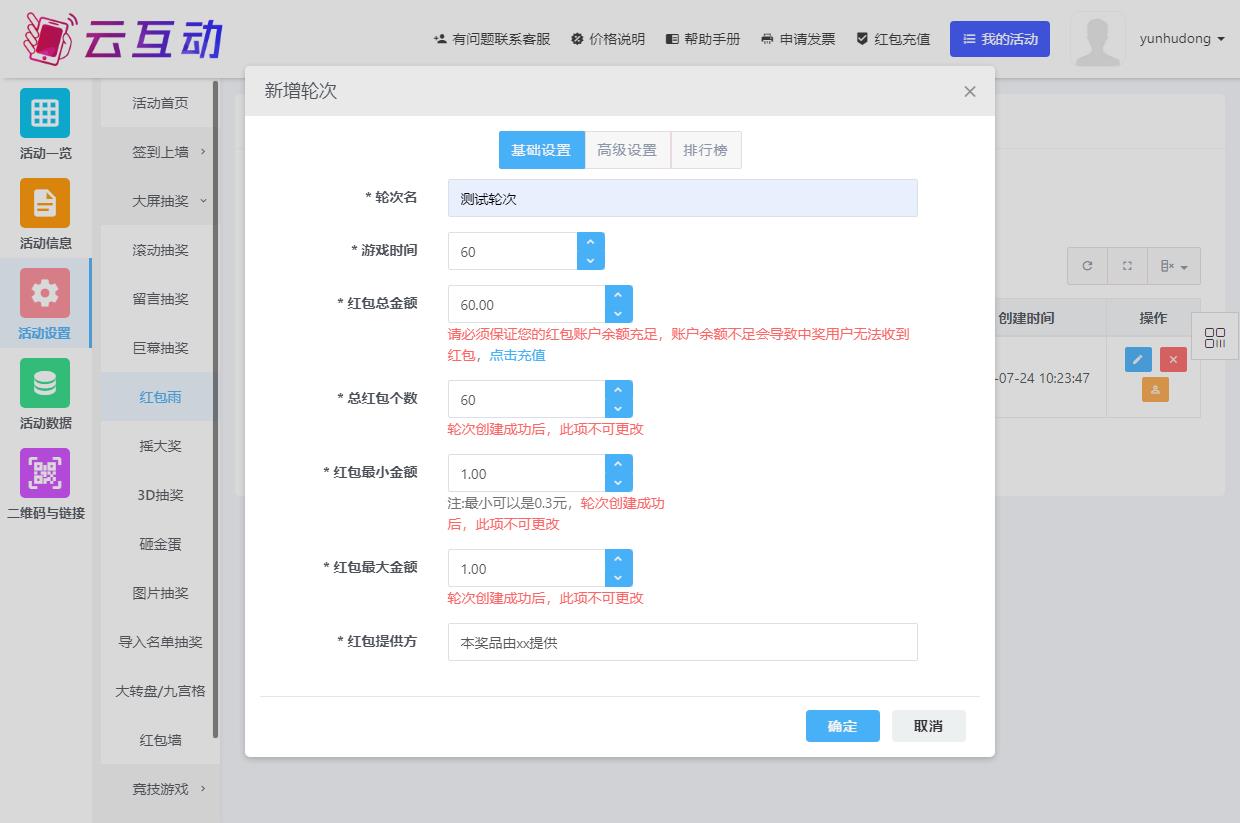Click the blue edit pencil icon

[x=1138, y=359]
